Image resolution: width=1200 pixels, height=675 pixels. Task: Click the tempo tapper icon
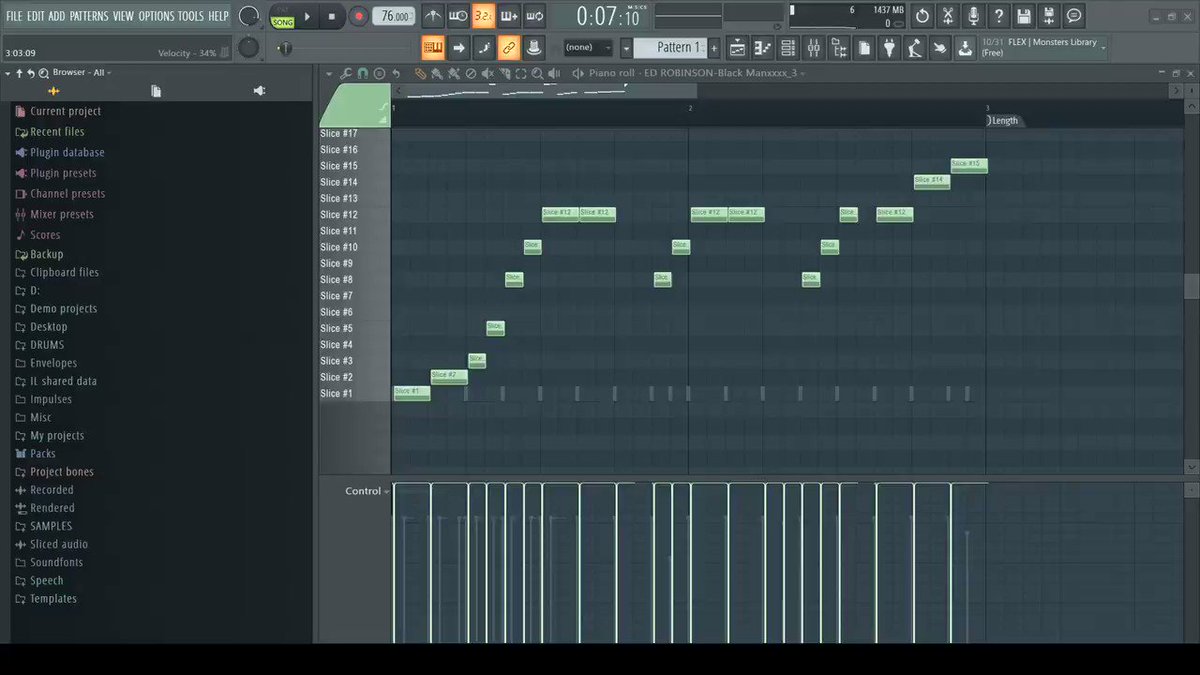(x=914, y=47)
